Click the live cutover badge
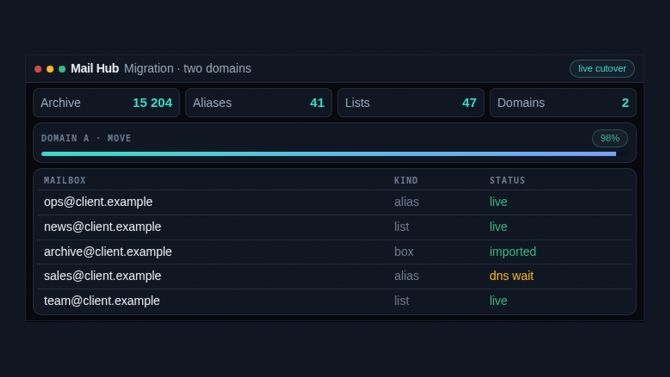Screen dimensions: 670x377 [602, 69]
